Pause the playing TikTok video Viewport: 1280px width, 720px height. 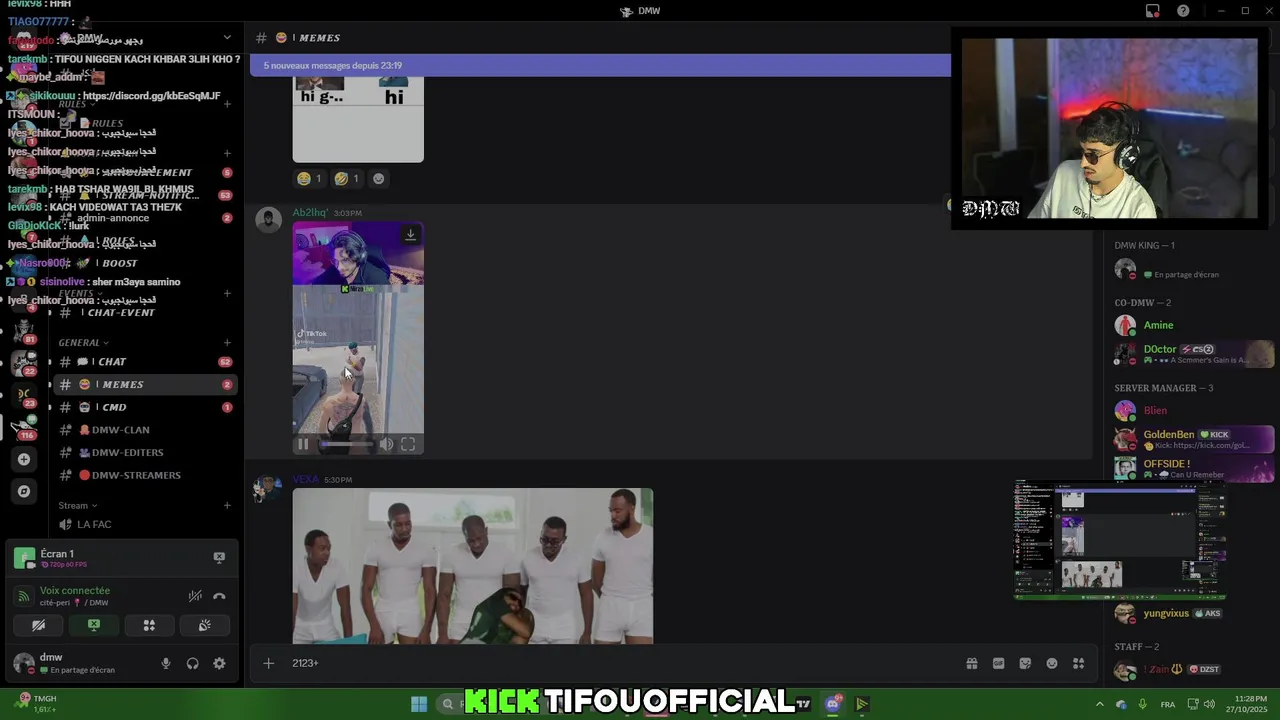pyautogui.click(x=303, y=444)
